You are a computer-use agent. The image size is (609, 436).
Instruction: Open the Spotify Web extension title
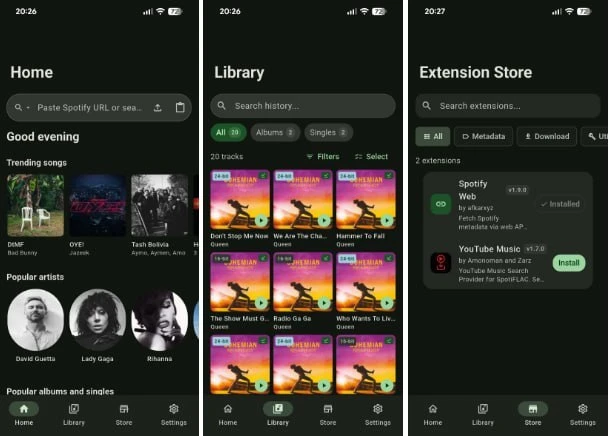[x=473, y=190]
